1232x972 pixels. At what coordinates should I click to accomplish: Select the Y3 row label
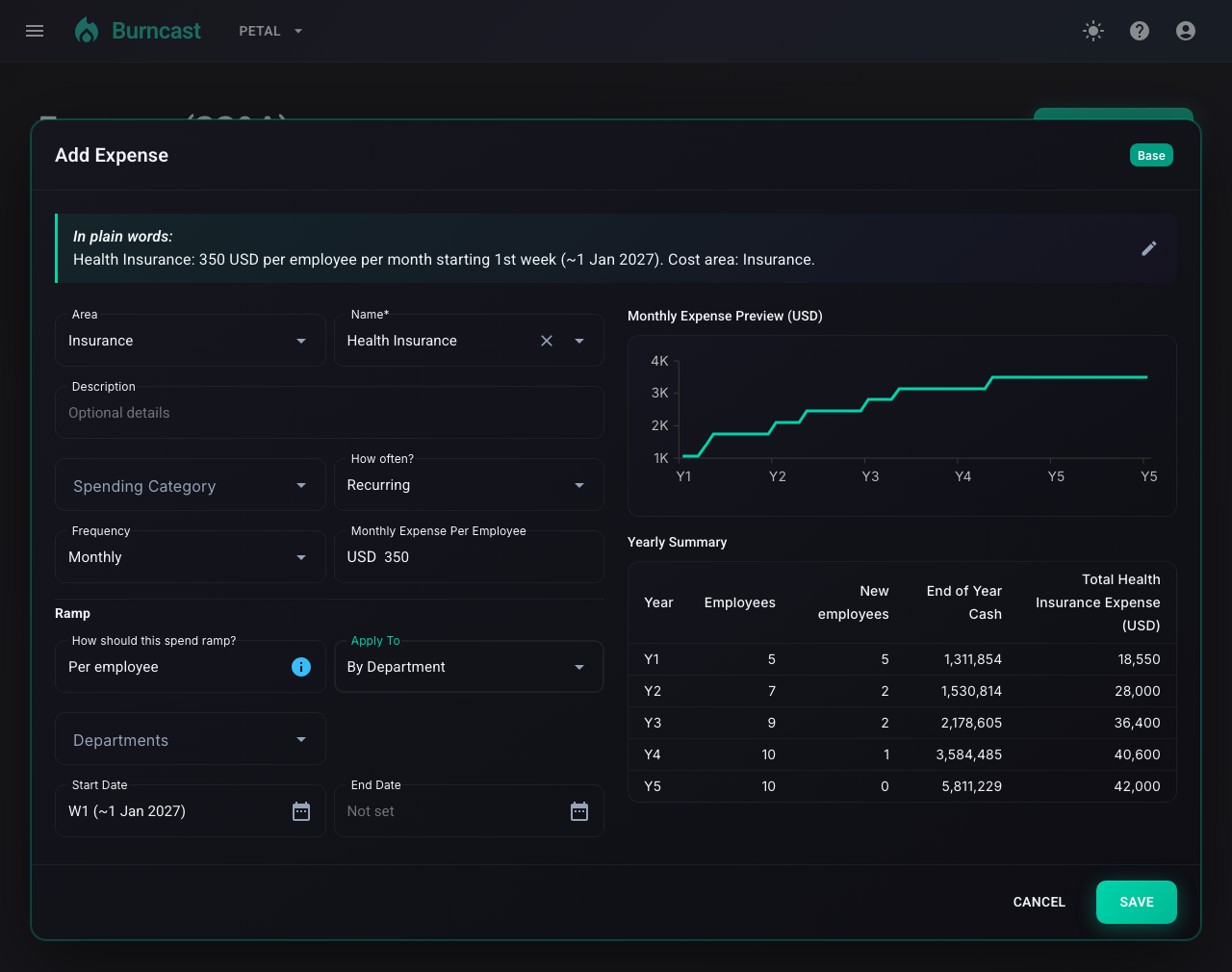click(653, 723)
